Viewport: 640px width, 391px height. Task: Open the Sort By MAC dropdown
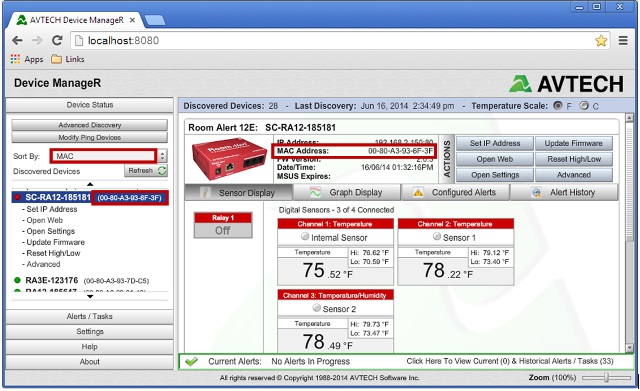[x=103, y=156]
